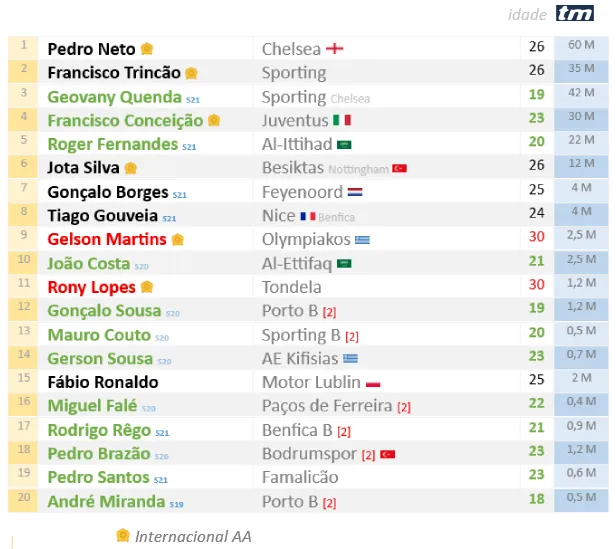The height and width of the screenshot is (549, 616).
Task: Click the England flag next to Chelsea
Action: click(x=335, y=49)
